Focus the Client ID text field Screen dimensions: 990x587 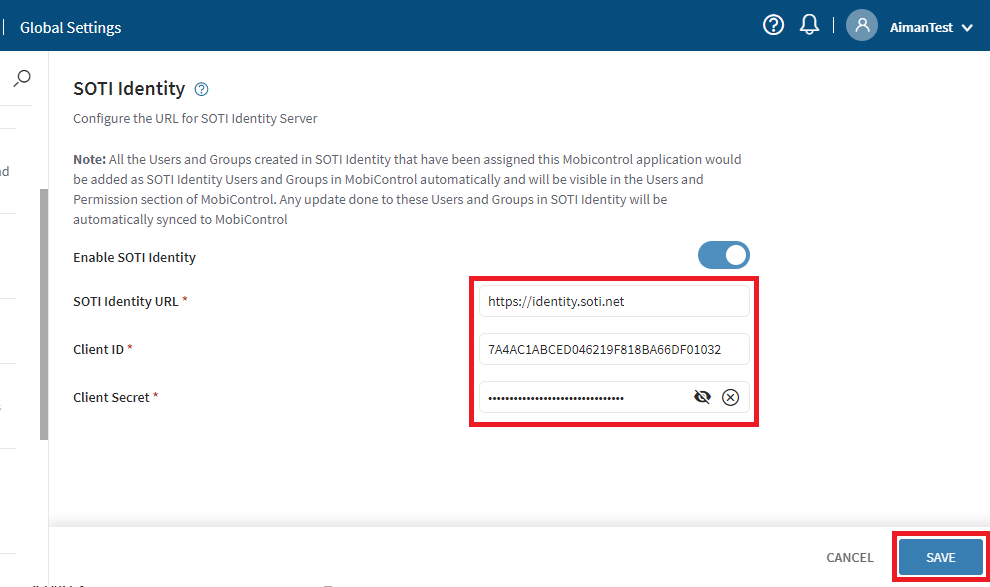point(613,349)
